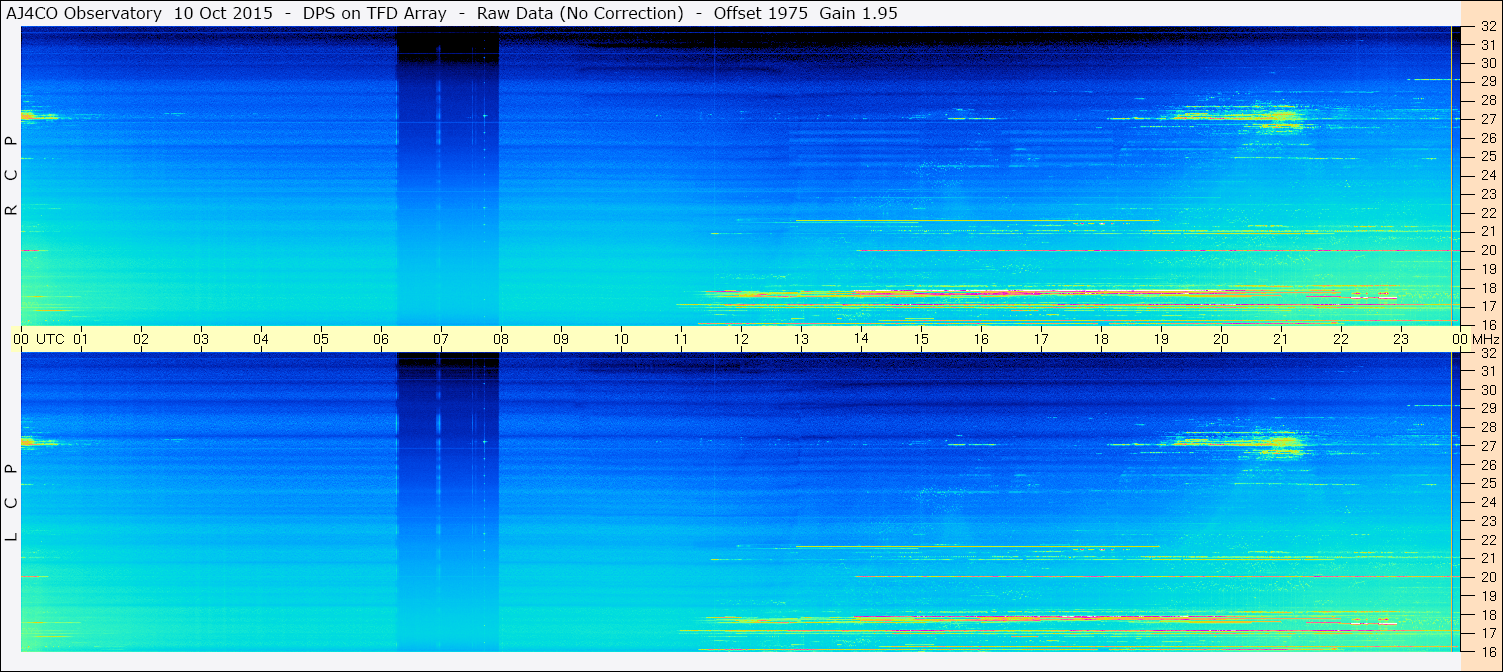The width and height of the screenshot is (1503, 672).
Task: Select the 32 frequency tick in LCP panel
Action: click(x=1487, y=353)
